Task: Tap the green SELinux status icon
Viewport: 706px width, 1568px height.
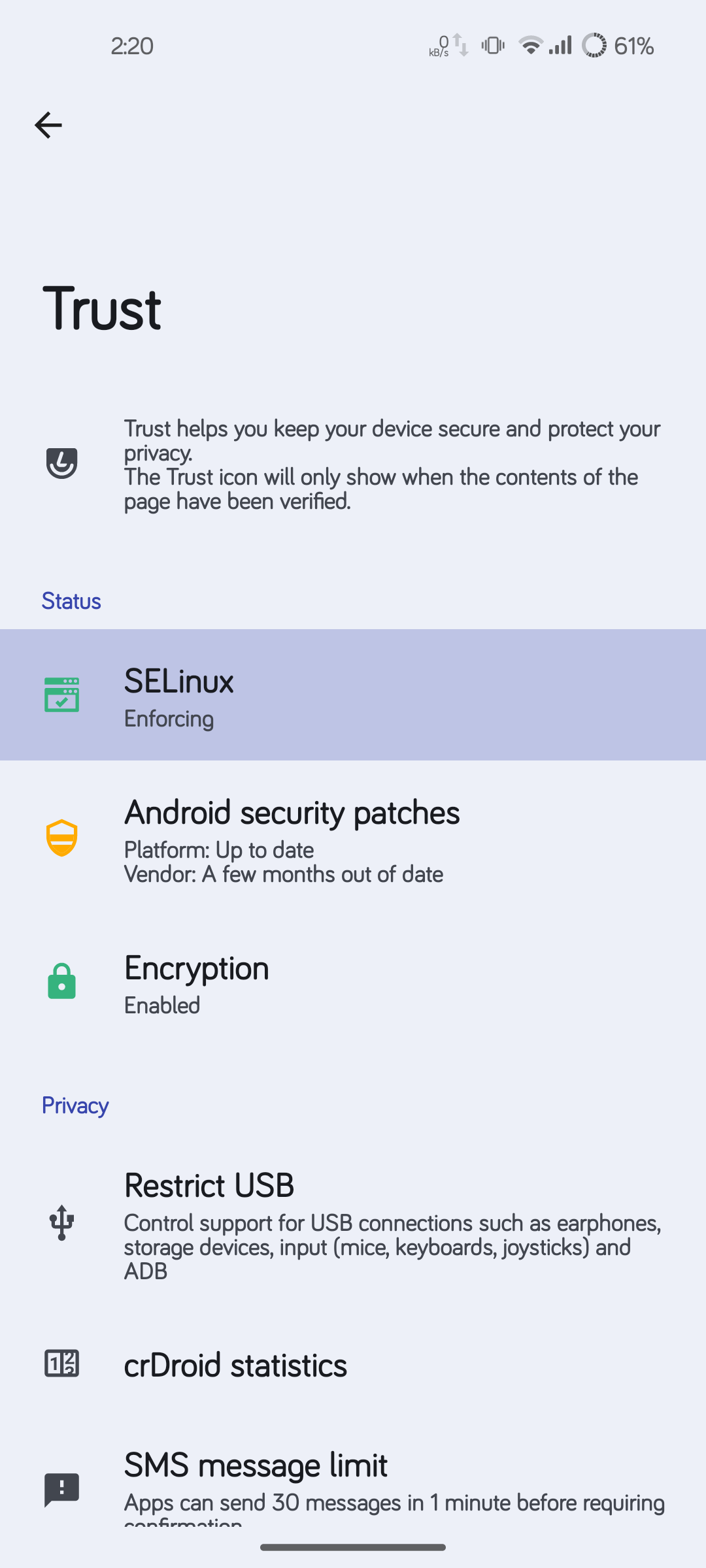Action: click(62, 694)
